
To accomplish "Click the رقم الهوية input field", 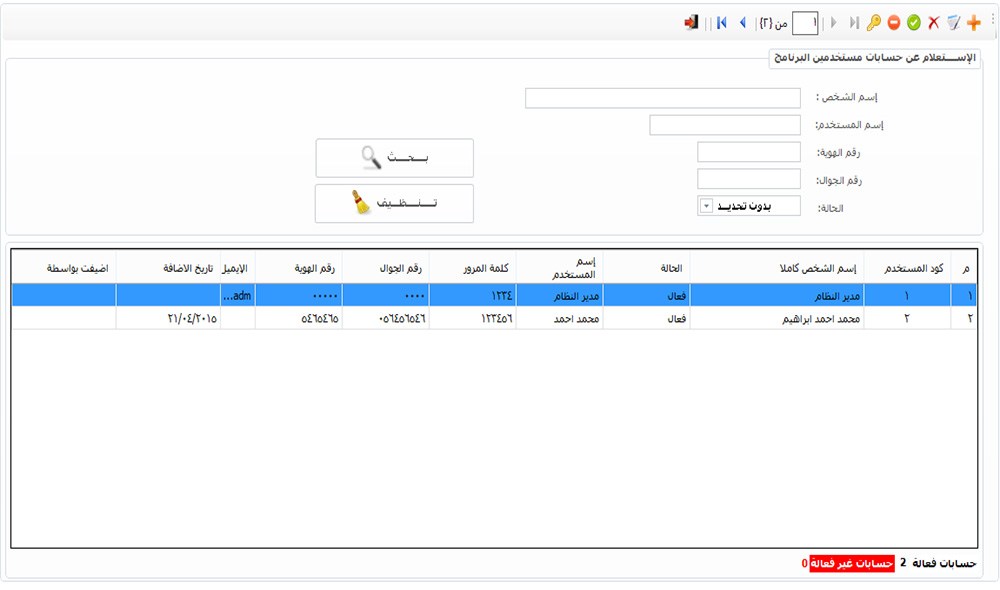I will pos(748,152).
